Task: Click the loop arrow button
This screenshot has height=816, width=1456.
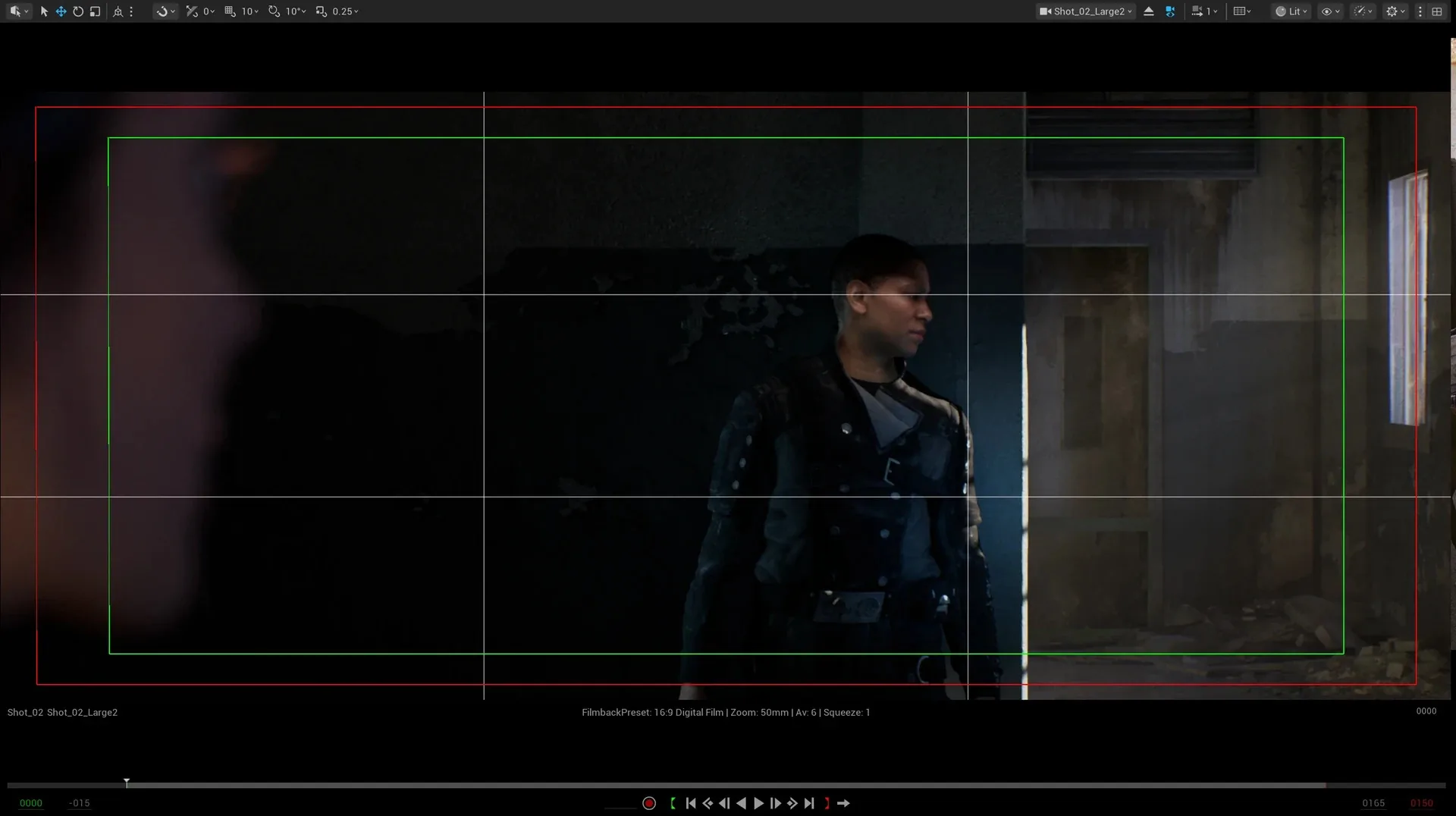Action: coord(843,803)
